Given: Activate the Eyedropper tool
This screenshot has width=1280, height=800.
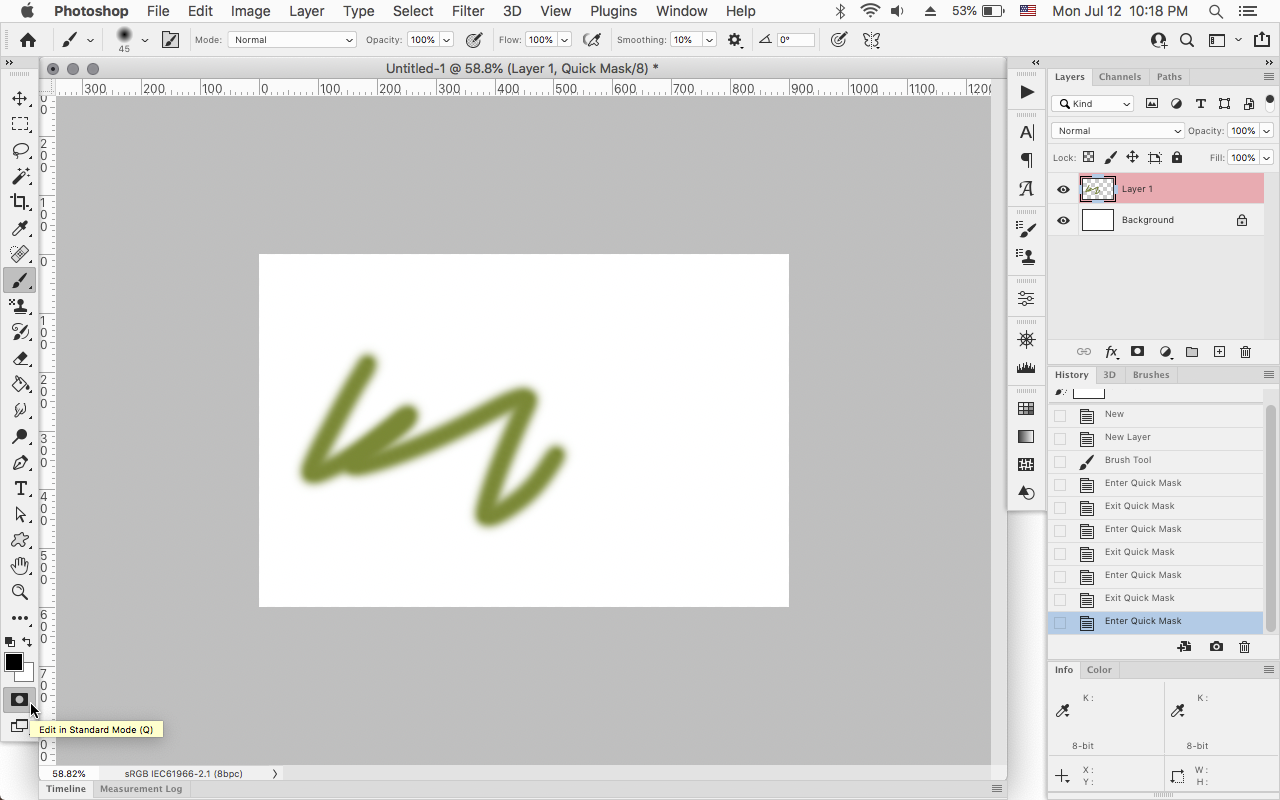Looking at the screenshot, I should (x=20, y=228).
